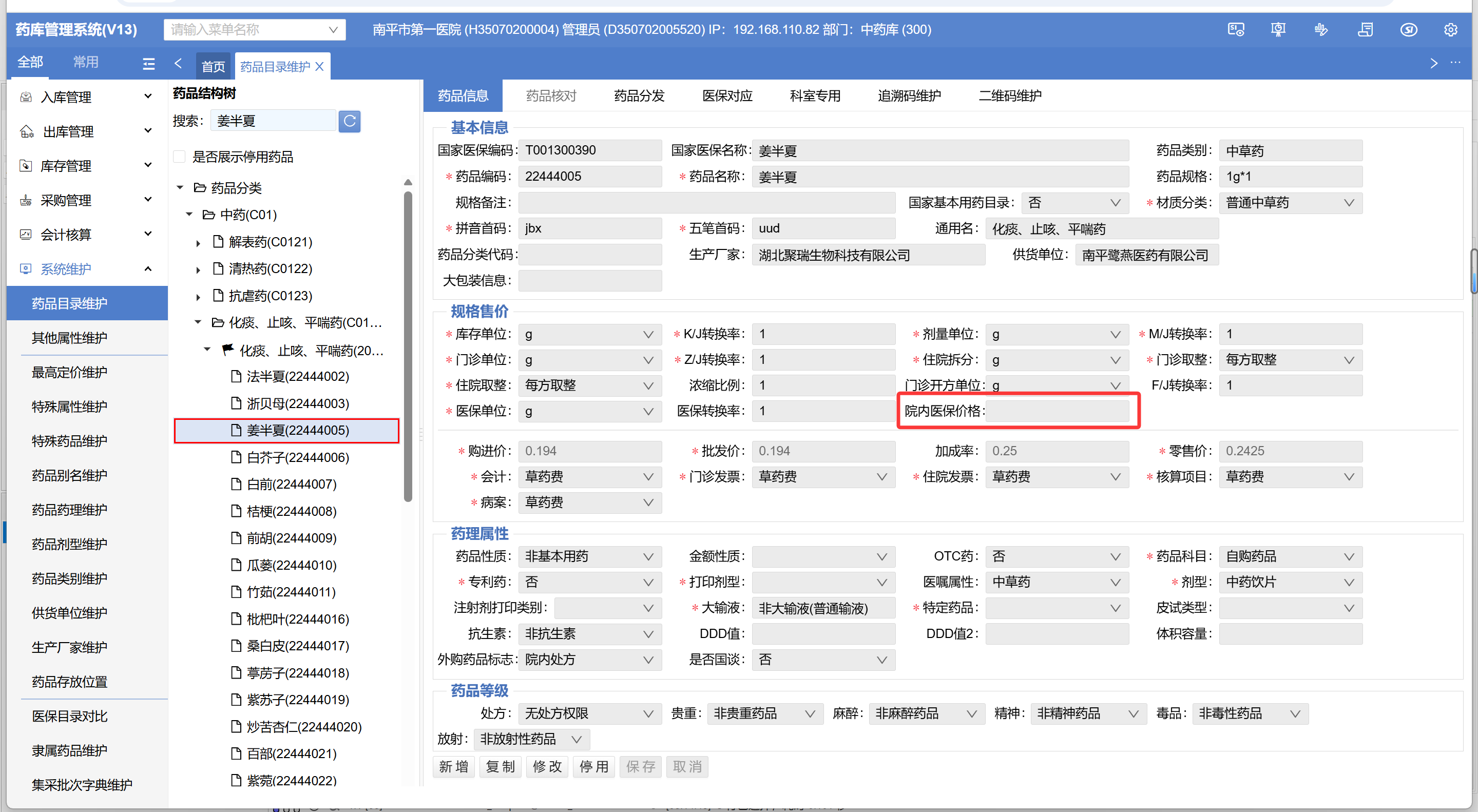Switch to the 追溯码维护 tab
The width and height of the screenshot is (1478, 812).
(909, 96)
